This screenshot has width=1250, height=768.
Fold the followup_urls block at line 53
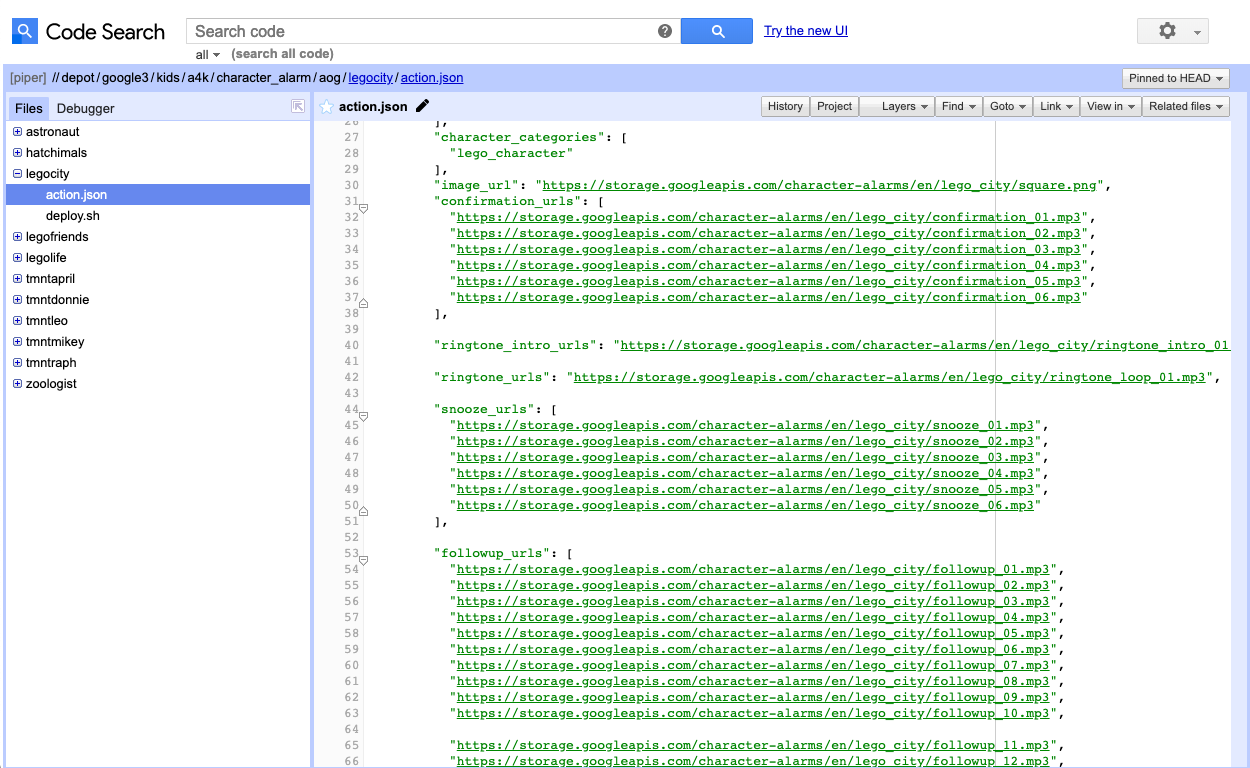point(364,560)
